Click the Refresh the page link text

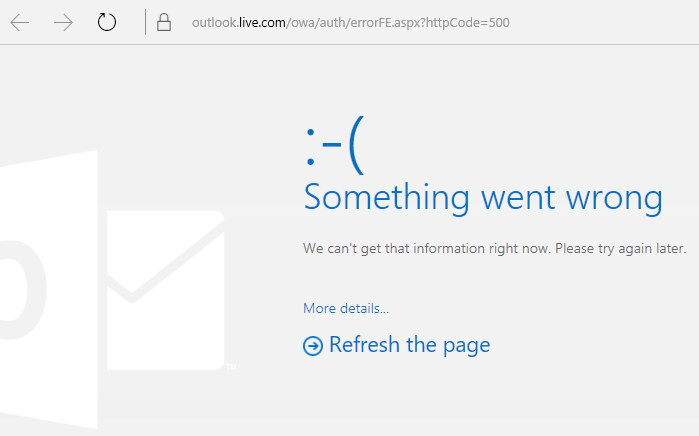coord(409,345)
